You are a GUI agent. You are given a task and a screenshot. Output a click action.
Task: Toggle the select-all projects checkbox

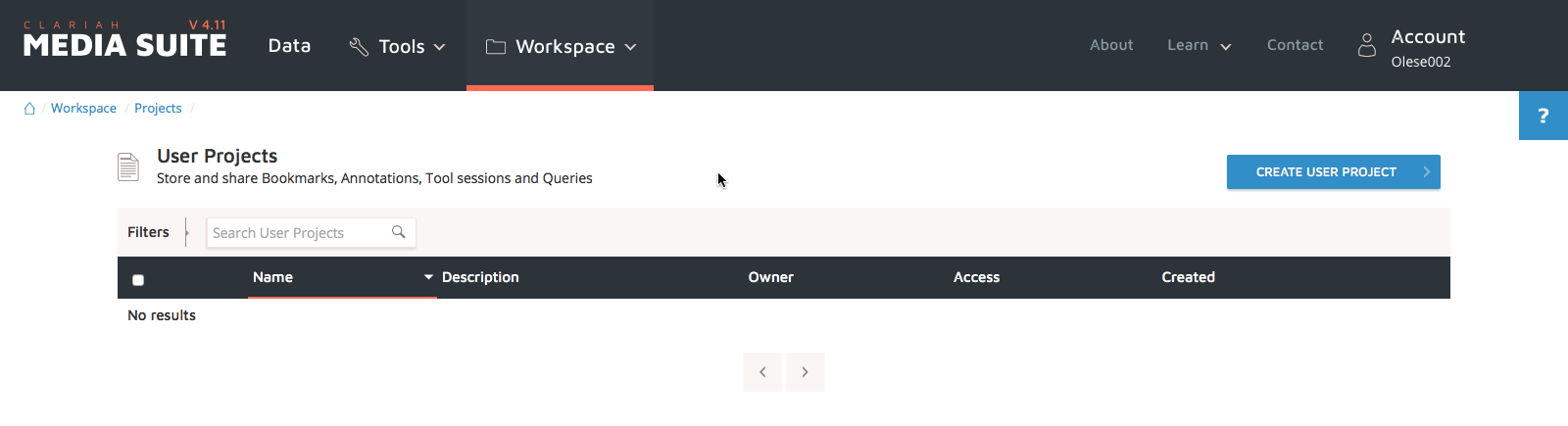138,280
